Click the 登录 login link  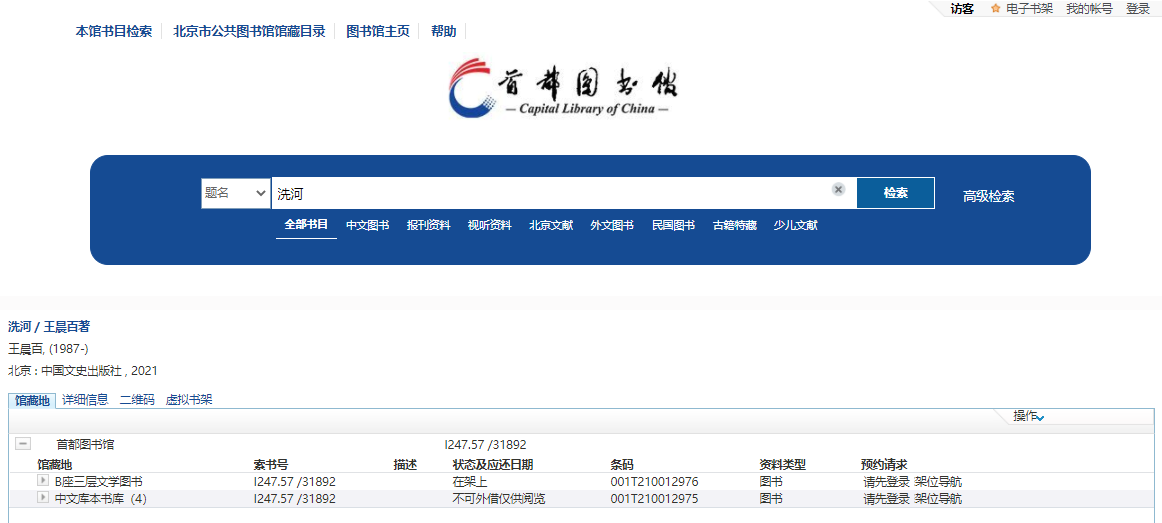click(x=1138, y=9)
